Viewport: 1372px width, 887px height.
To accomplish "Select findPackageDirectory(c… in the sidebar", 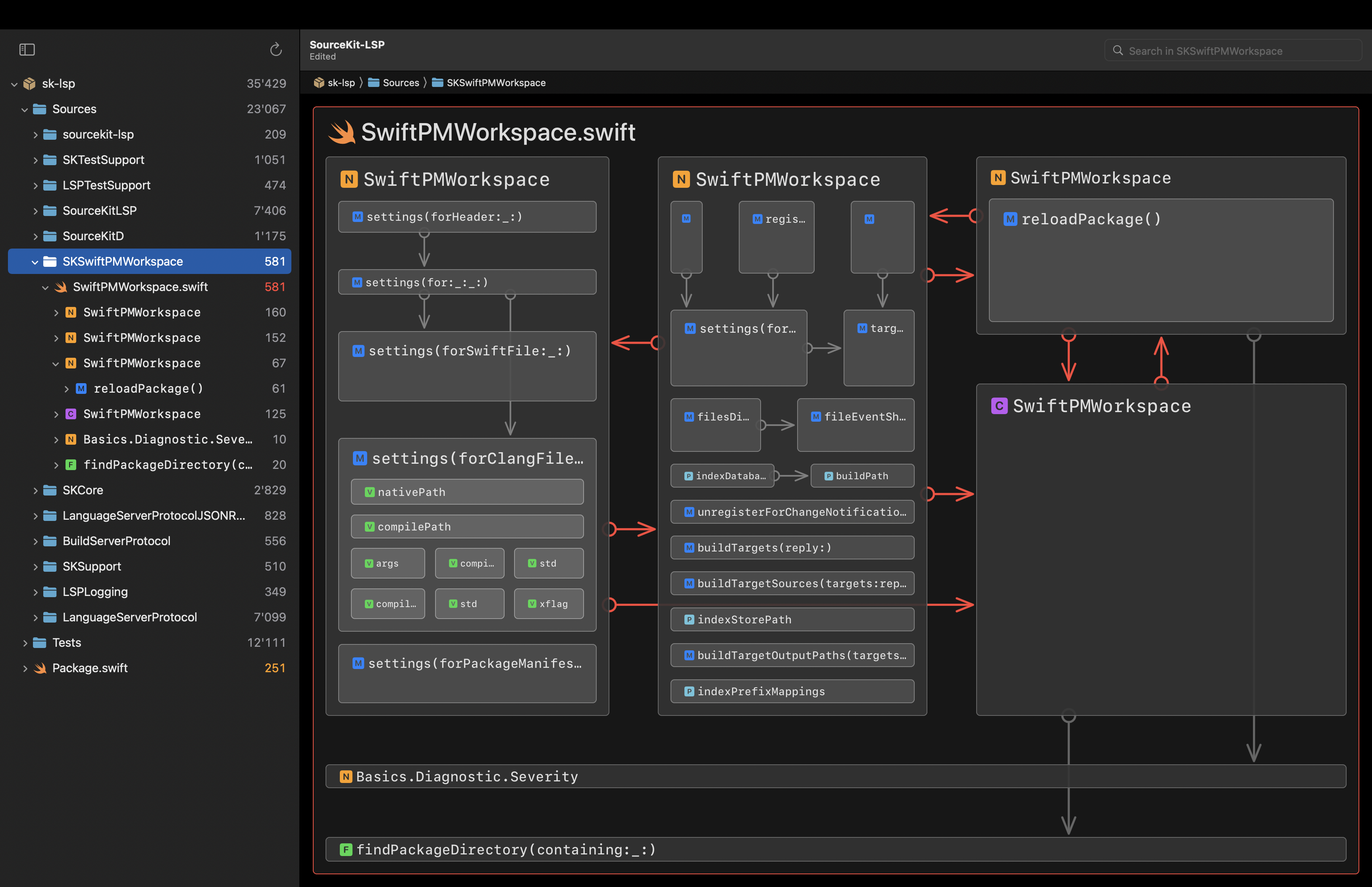I will click(150, 465).
